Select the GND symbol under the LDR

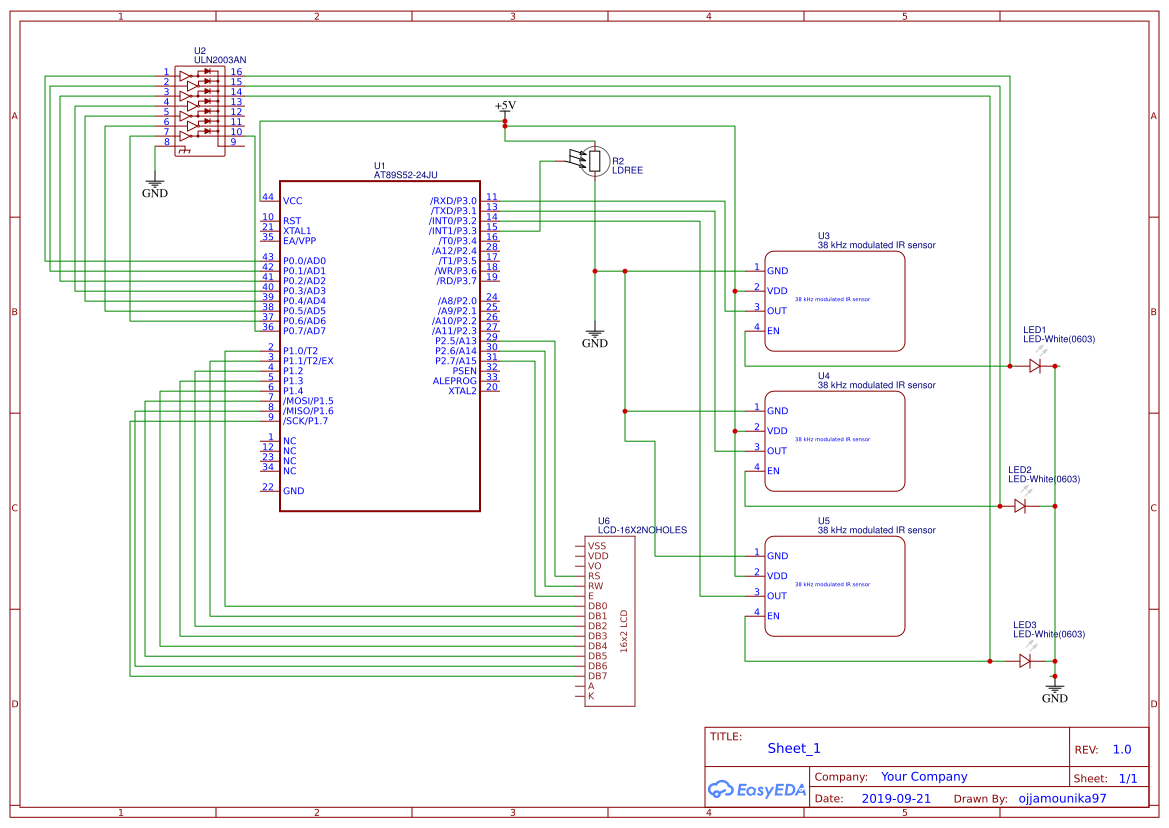pos(595,338)
